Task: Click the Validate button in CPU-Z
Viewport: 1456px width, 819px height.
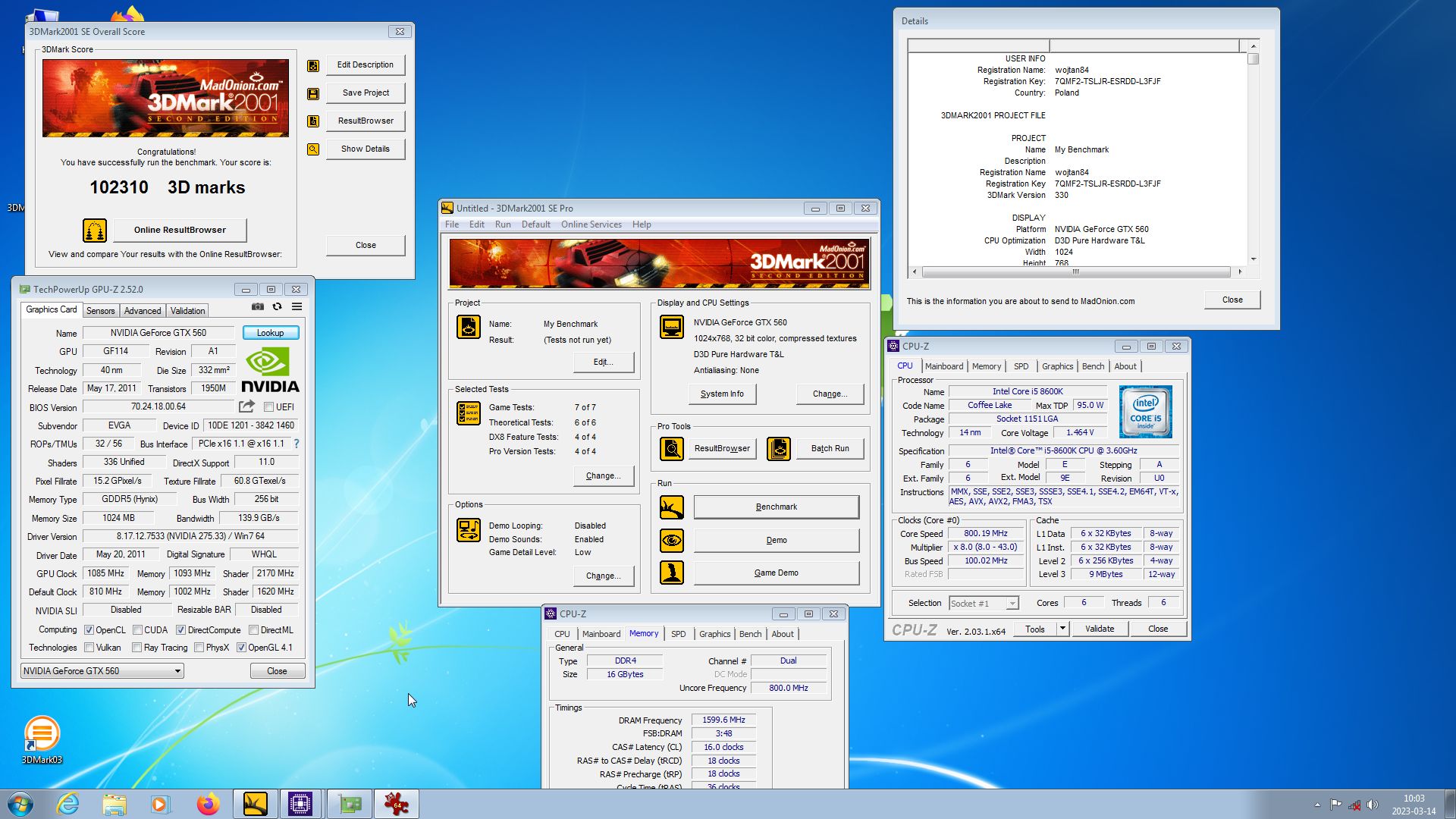Action: pos(1100,629)
